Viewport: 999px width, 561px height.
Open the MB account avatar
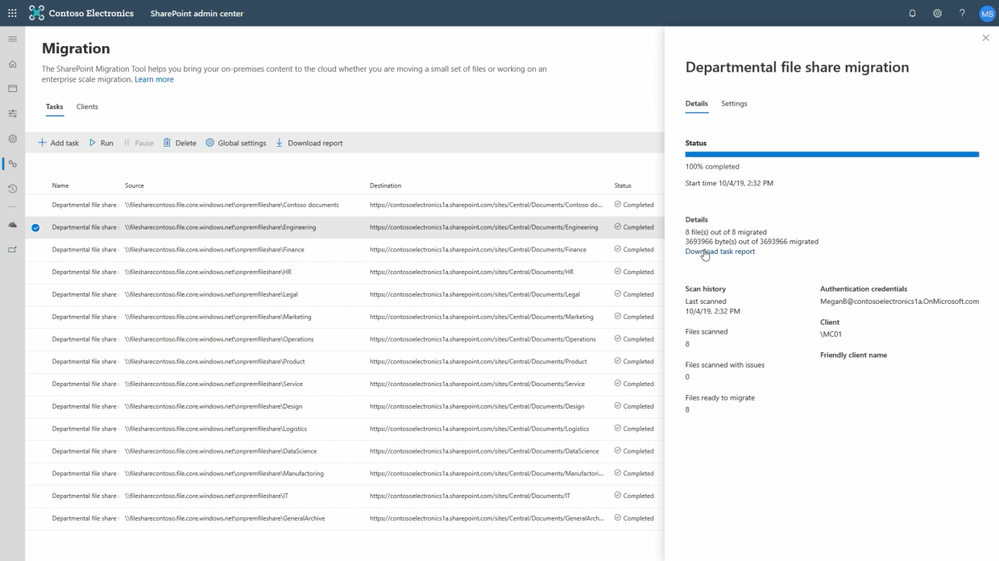pyautogui.click(x=987, y=13)
